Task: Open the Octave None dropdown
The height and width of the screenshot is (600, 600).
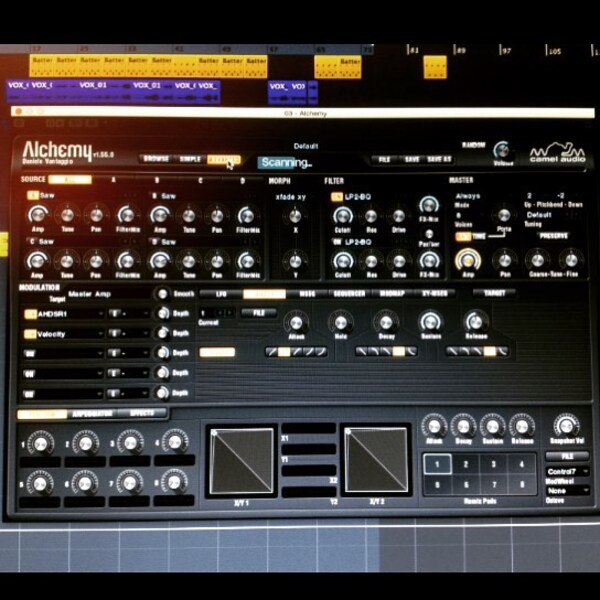Action: pos(567,491)
